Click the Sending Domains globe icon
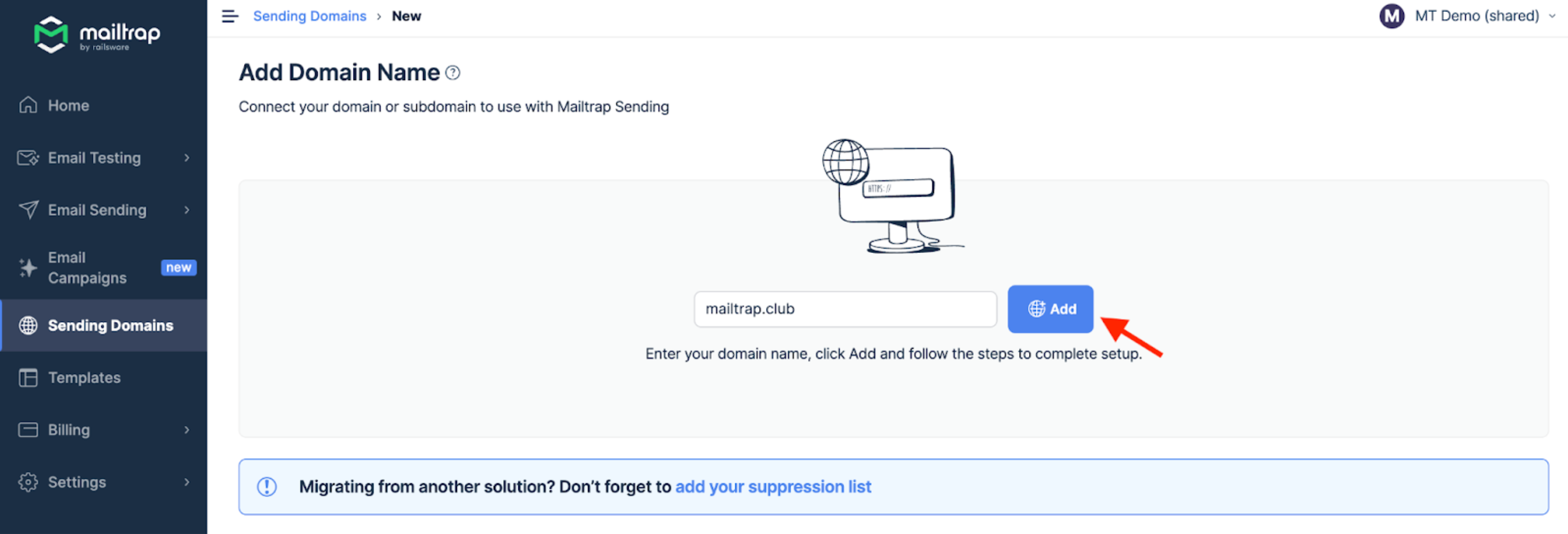 click(x=28, y=325)
